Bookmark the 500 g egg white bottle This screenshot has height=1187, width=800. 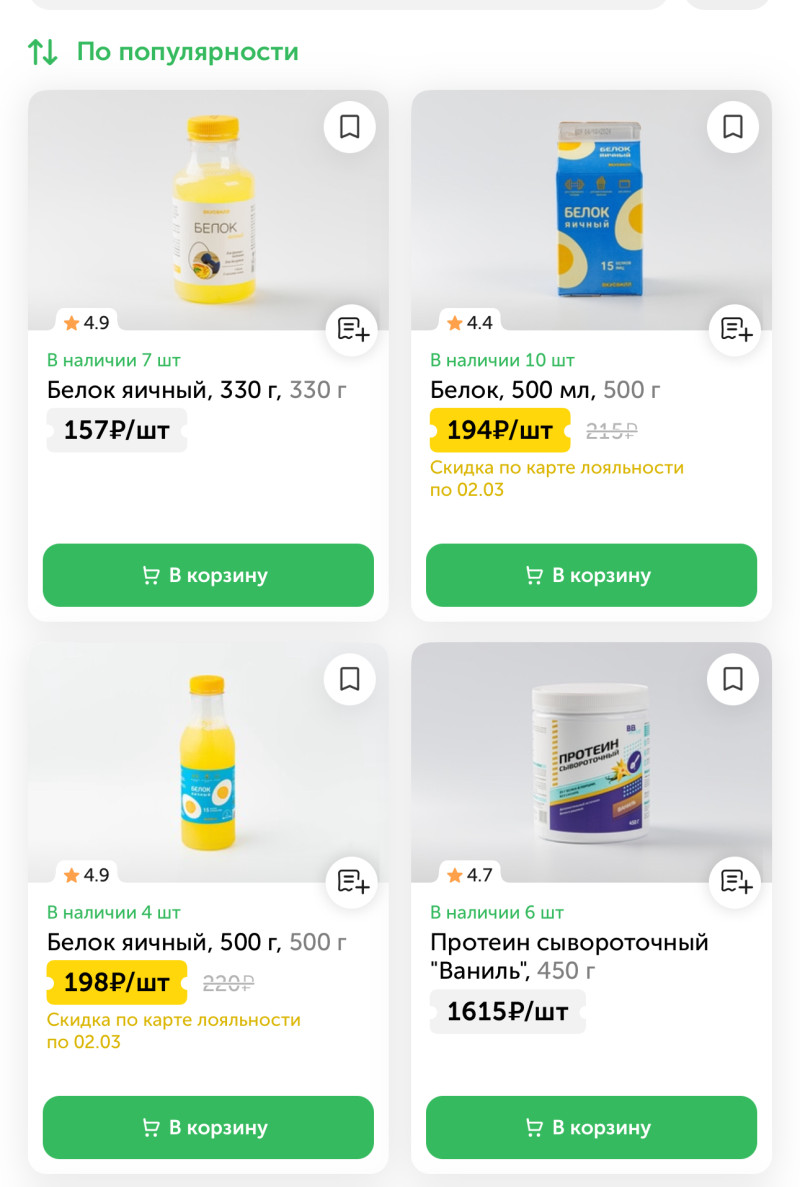tap(349, 679)
